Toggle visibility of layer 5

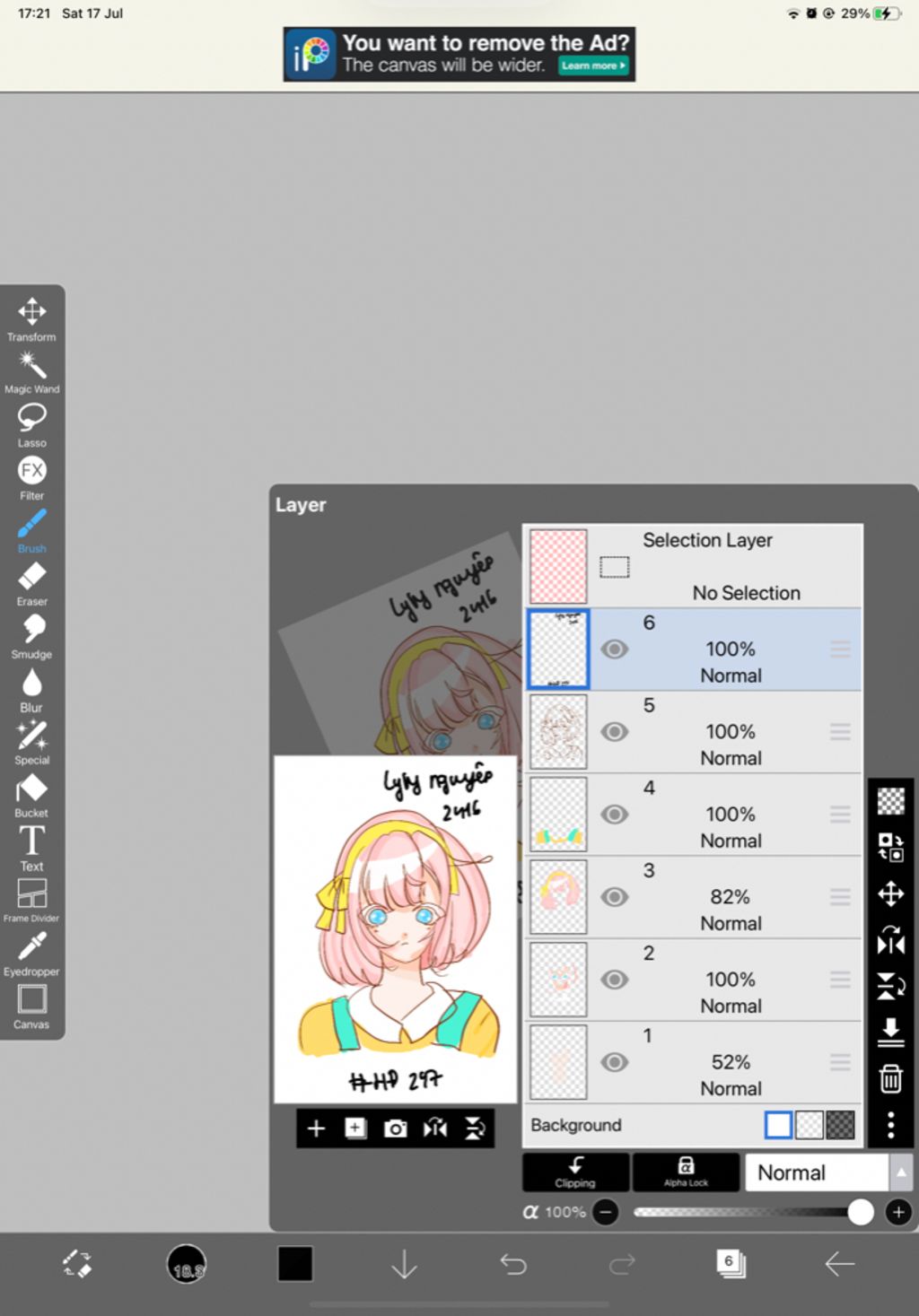tap(614, 731)
